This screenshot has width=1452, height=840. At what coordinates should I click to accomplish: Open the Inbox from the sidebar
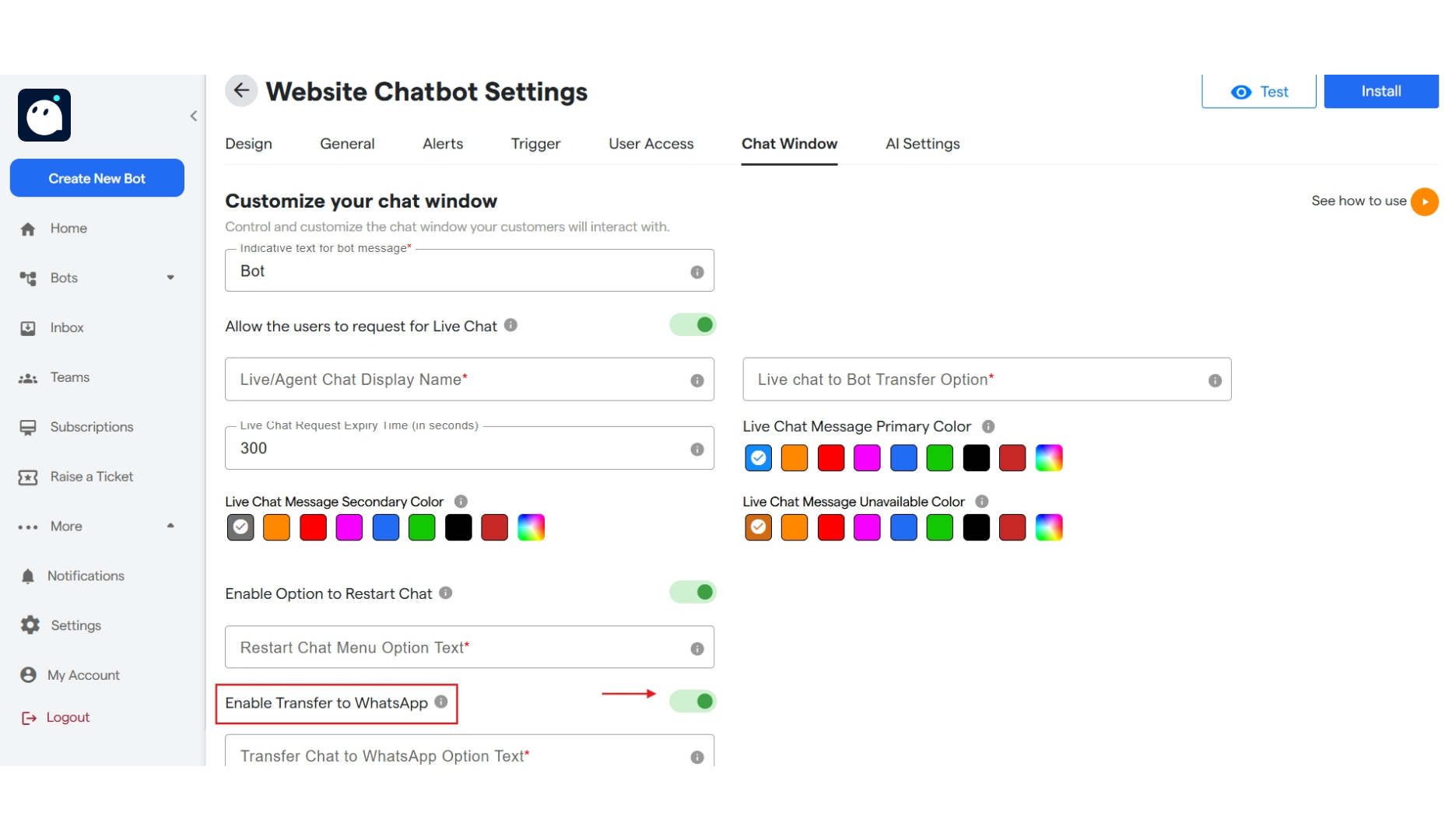67,327
